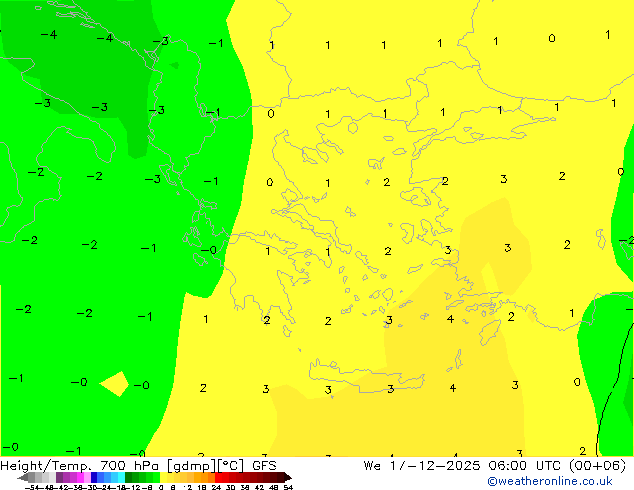This screenshot has width=634, height=490.
Task: Click the 'We 17-12-2025 06:00 UTC' timestamp
Action: click(464, 466)
